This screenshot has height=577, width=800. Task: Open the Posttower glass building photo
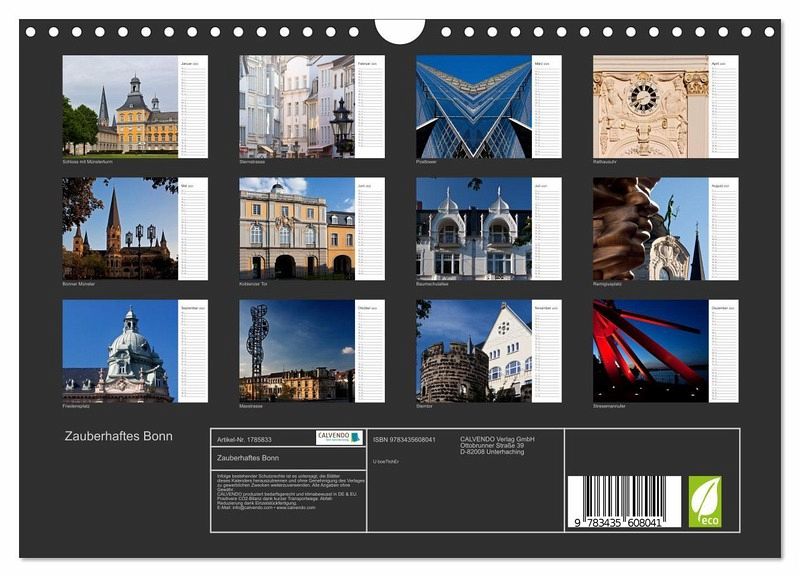coord(473,105)
